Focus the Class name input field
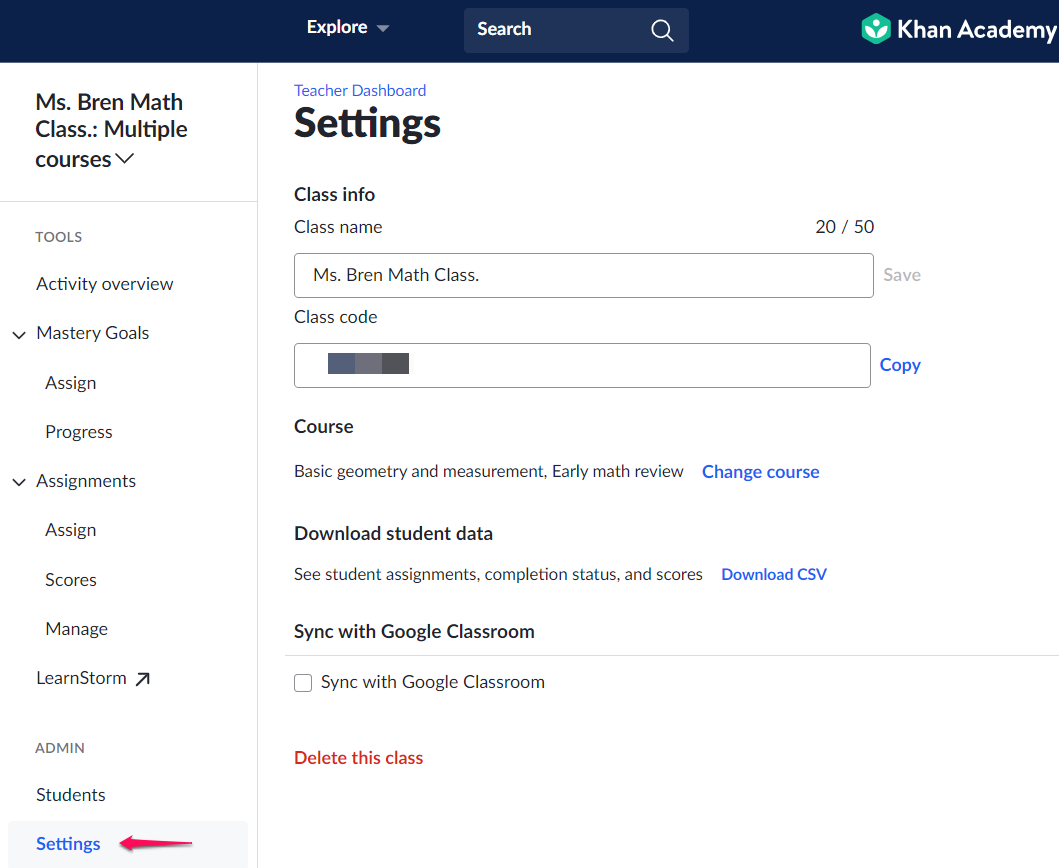 584,276
